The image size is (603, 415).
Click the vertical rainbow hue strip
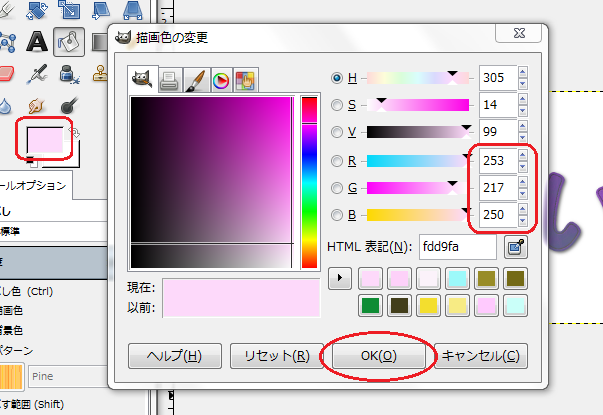(x=309, y=182)
